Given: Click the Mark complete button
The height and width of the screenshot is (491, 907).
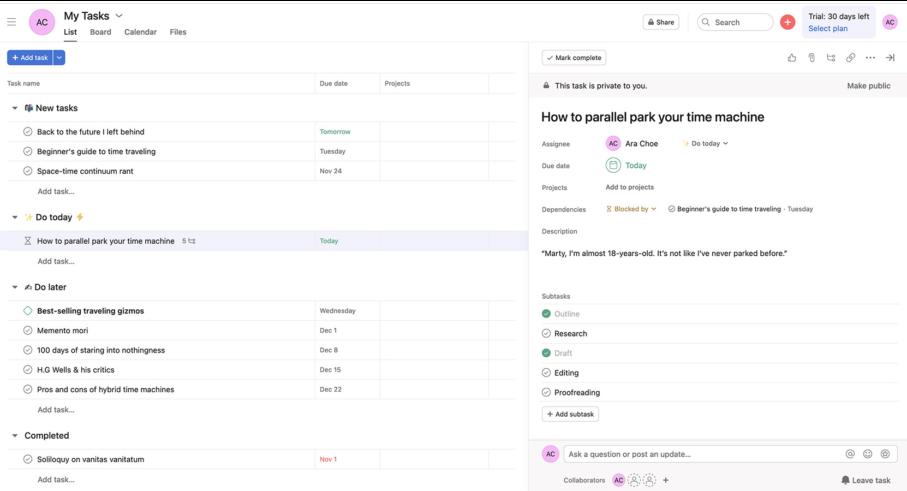Looking at the screenshot, I should (x=574, y=58).
